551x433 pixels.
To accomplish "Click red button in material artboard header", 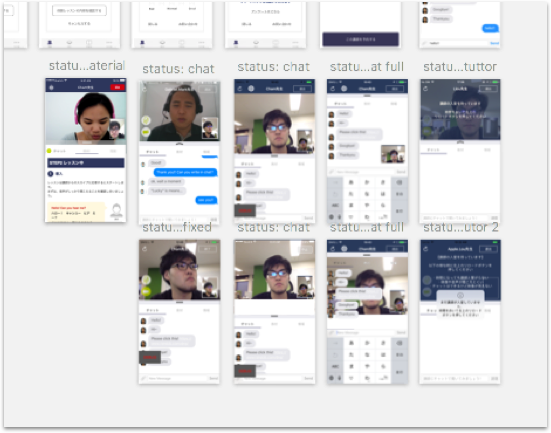I will 117,87.
